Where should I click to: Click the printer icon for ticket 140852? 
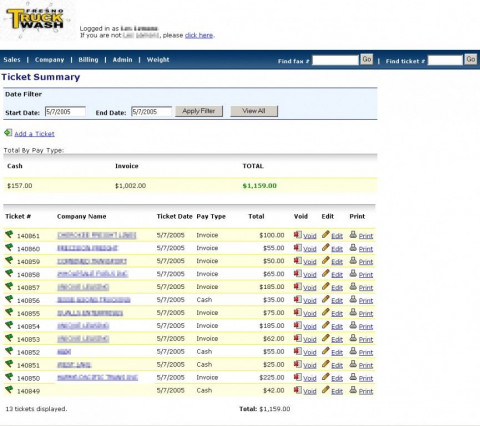coord(353,351)
